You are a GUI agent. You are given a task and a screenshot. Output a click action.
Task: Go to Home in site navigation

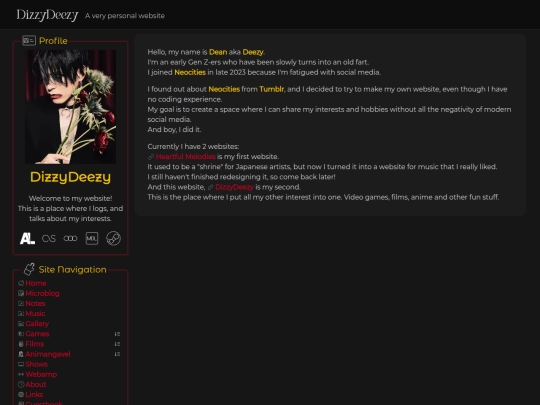tap(36, 283)
